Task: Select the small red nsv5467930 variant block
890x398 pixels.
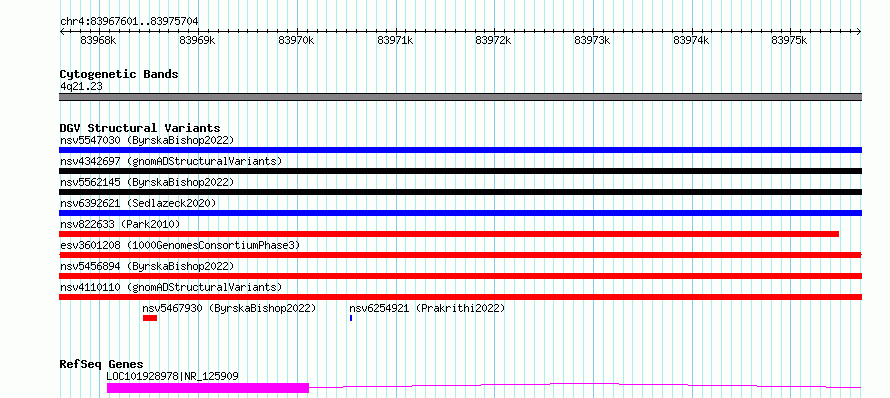Action: coord(150,318)
